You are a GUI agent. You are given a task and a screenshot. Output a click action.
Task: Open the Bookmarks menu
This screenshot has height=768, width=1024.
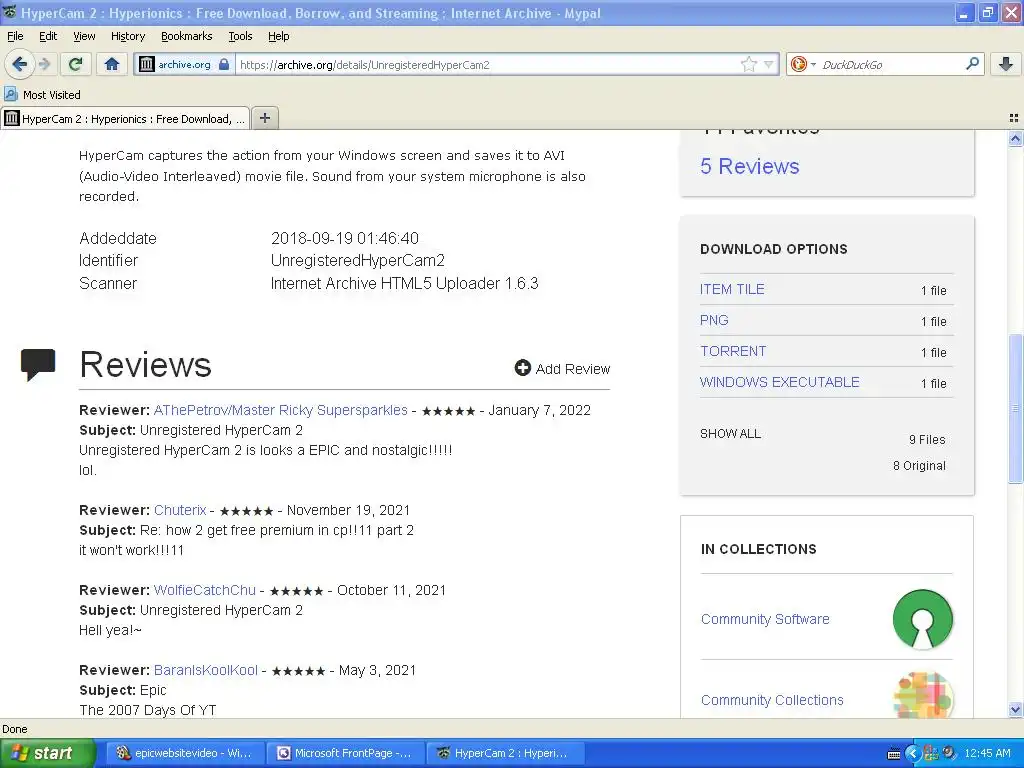tap(186, 36)
